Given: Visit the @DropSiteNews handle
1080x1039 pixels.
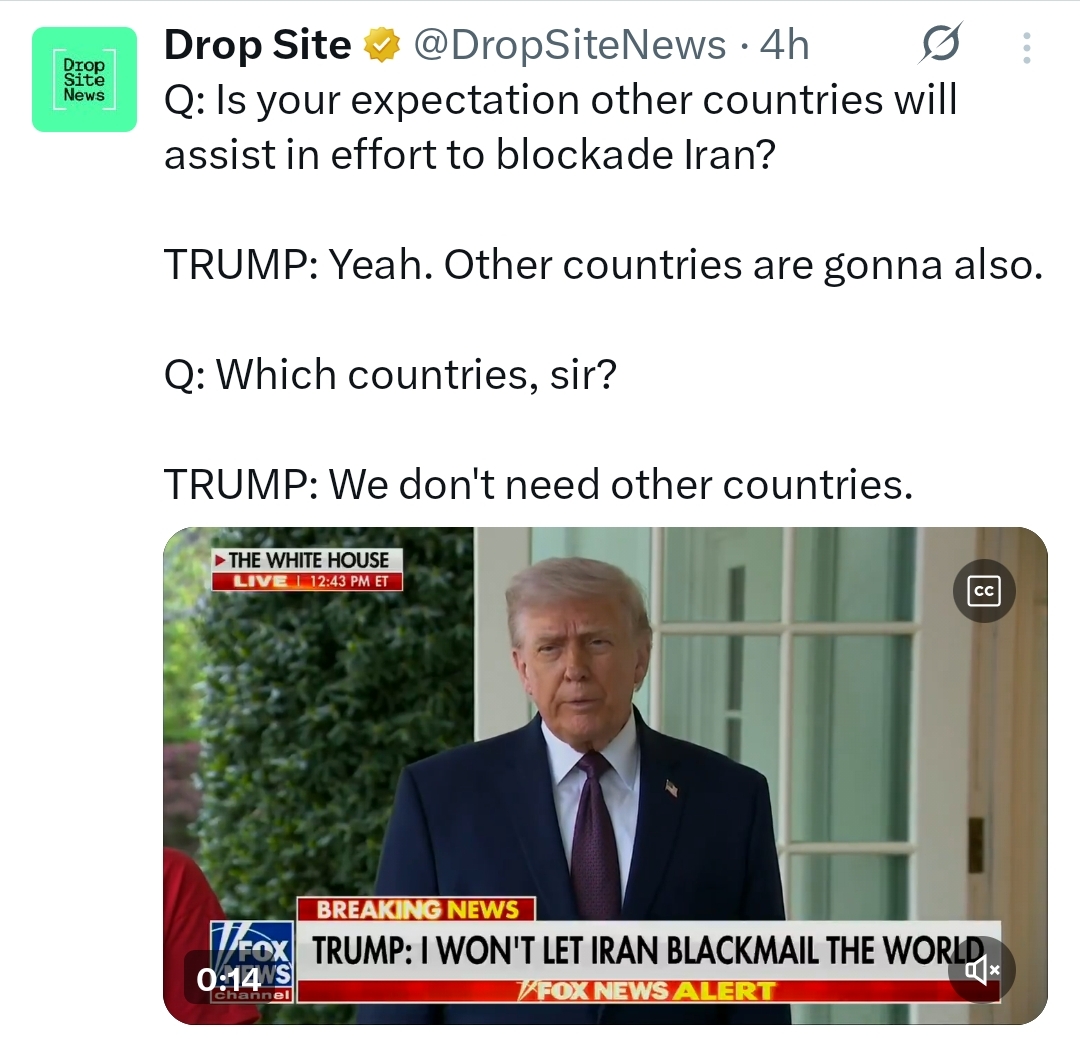Looking at the screenshot, I should [x=570, y=45].
